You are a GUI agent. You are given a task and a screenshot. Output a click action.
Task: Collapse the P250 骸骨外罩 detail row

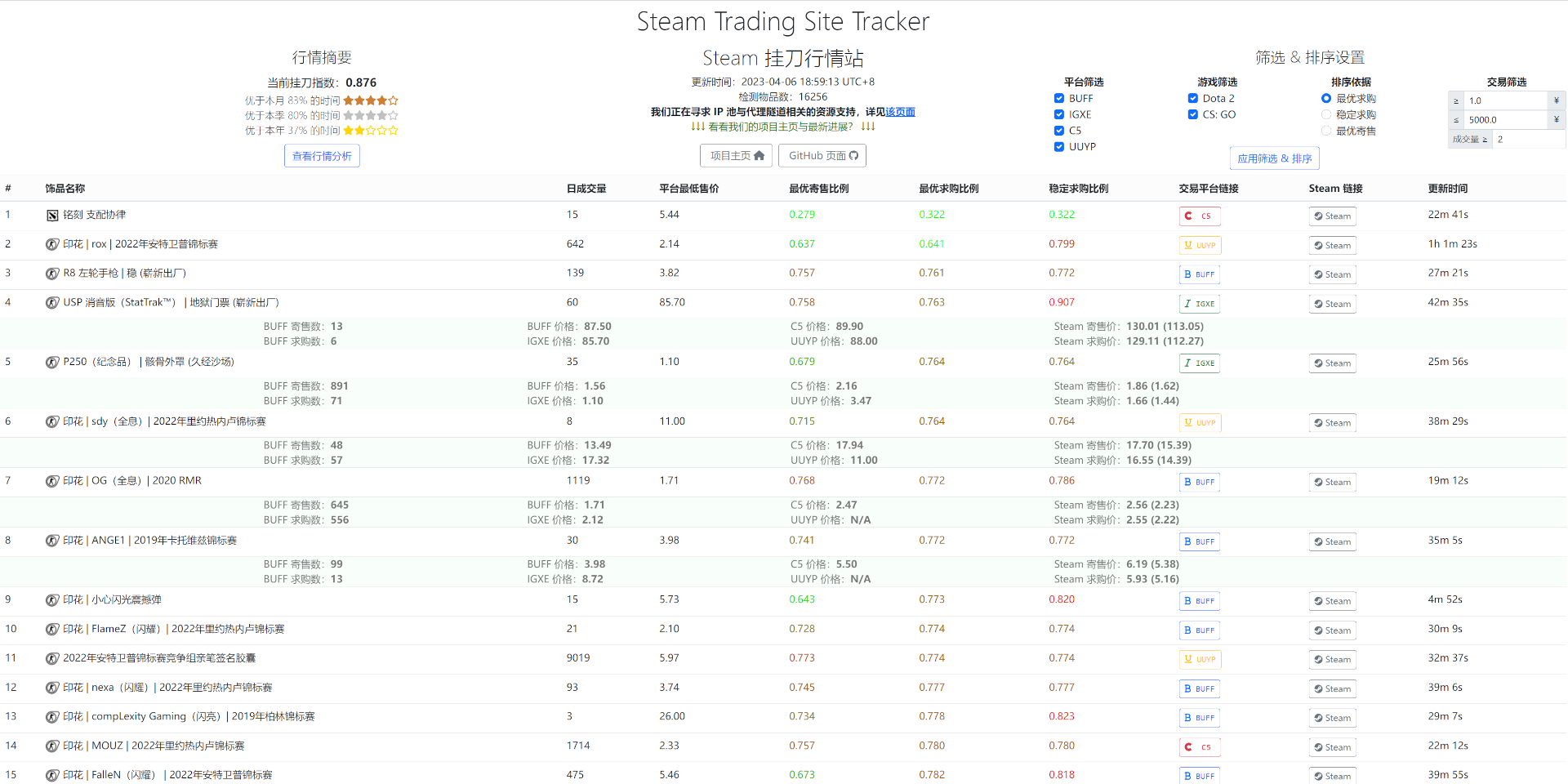tap(783, 363)
